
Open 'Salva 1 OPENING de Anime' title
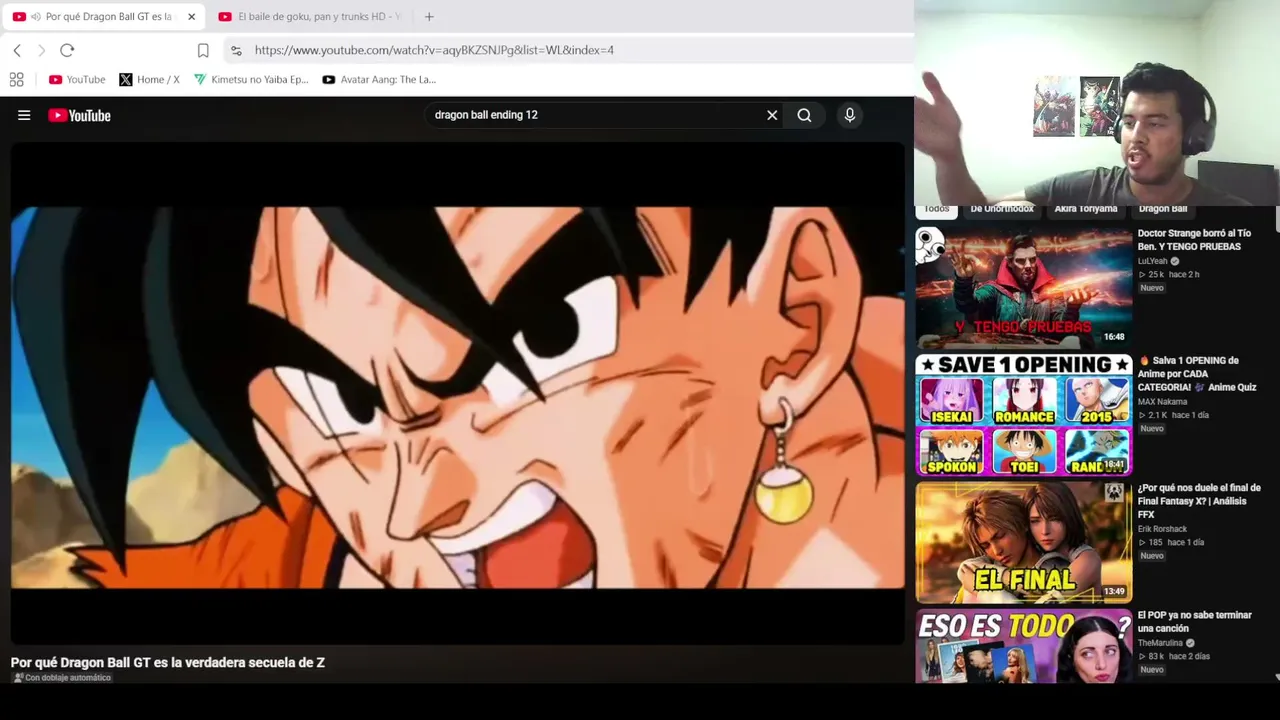(x=1197, y=374)
